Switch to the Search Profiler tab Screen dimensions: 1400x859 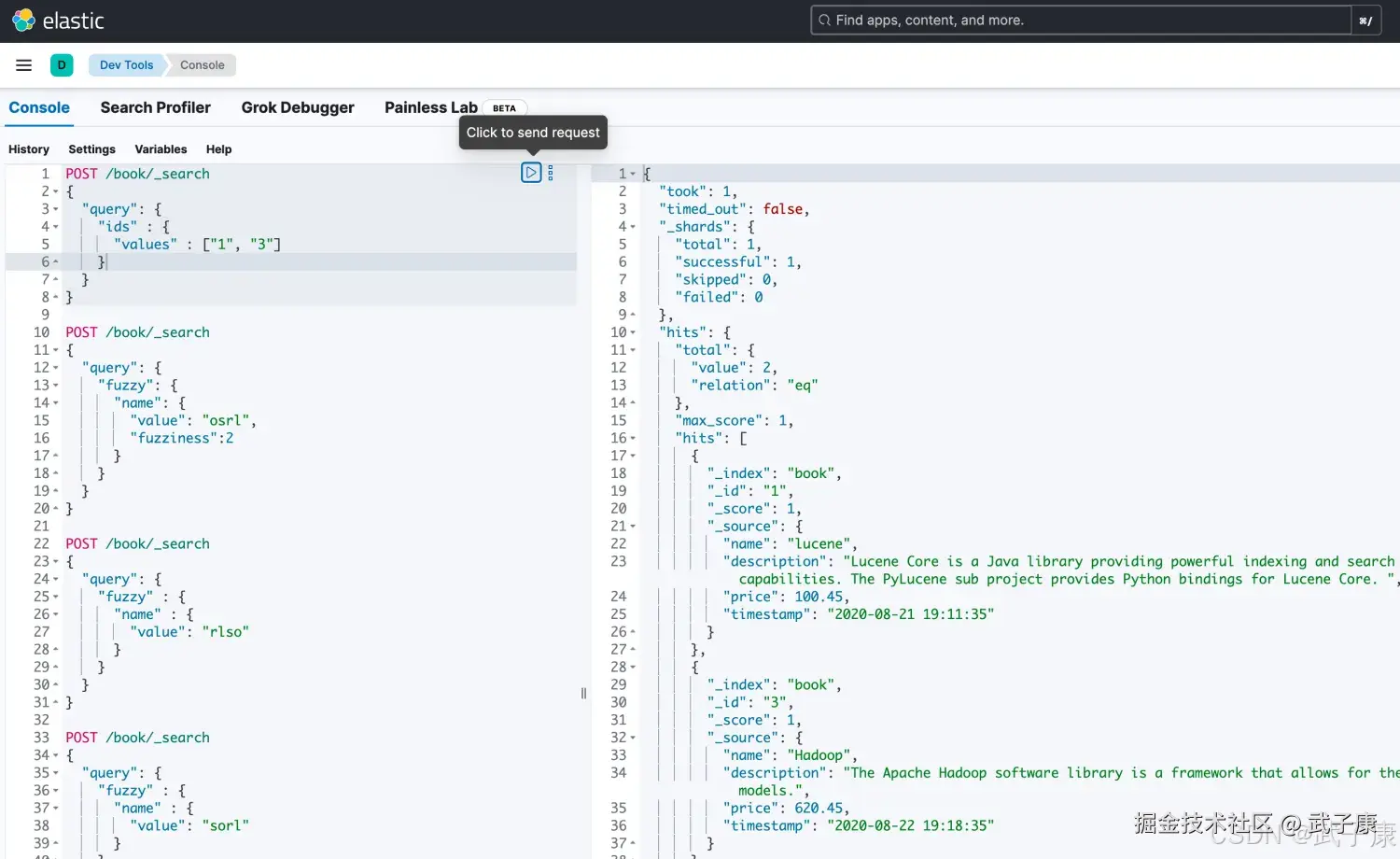click(x=155, y=107)
